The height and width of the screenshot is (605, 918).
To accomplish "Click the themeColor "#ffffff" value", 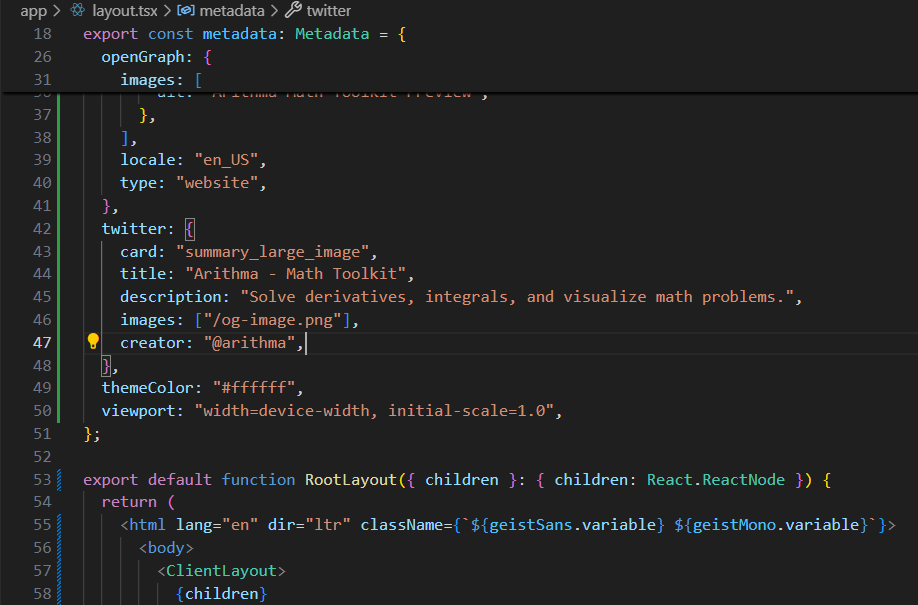I will pos(254,388).
